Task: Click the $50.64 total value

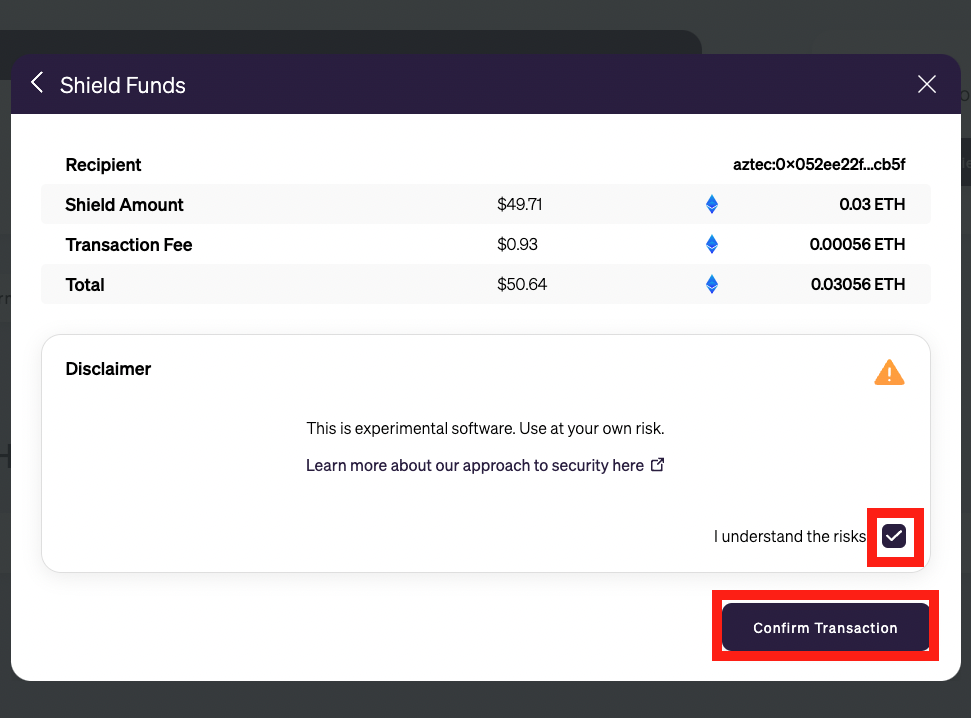Action: (522, 284)
